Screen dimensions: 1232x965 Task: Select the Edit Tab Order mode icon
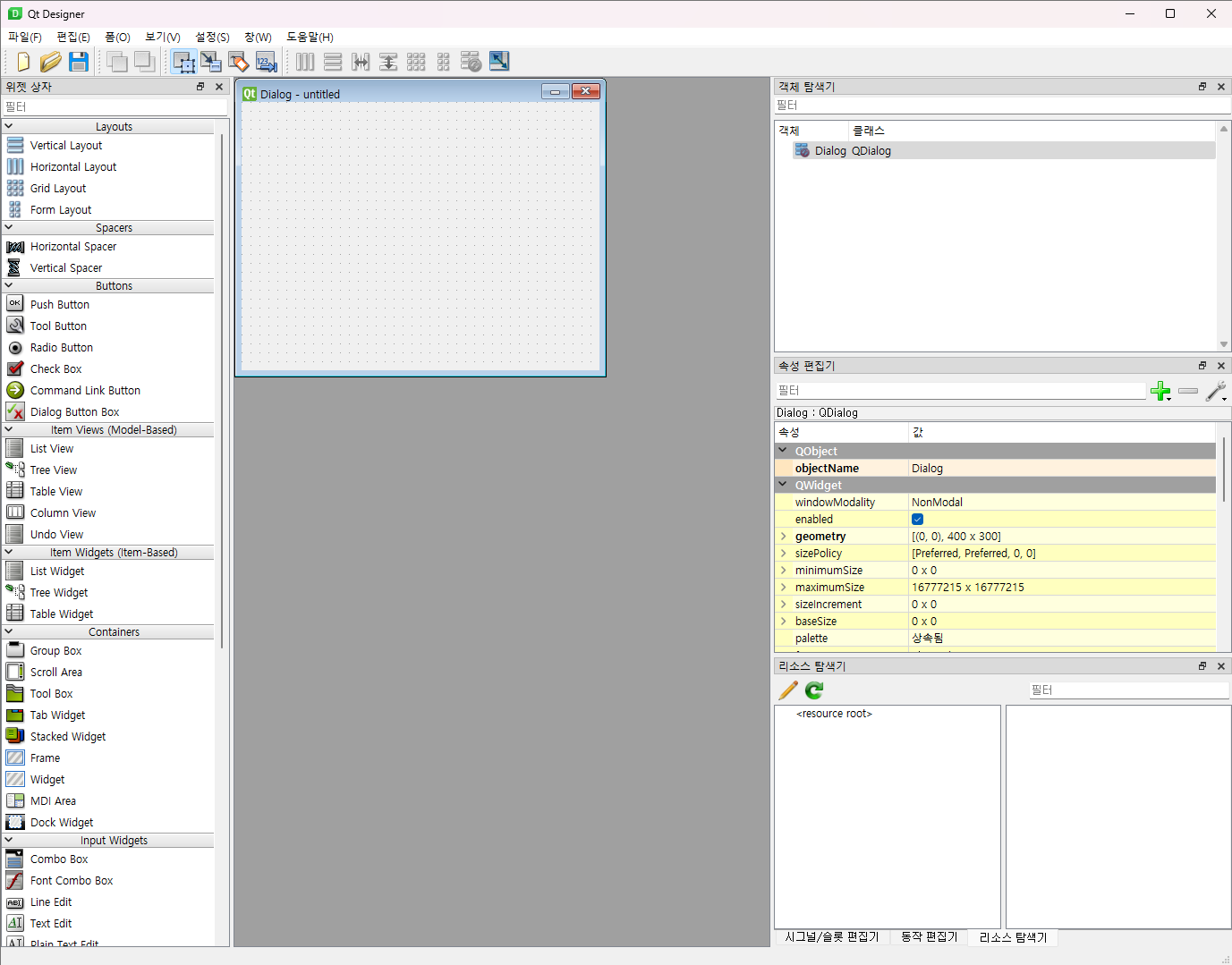click(267, 62)
